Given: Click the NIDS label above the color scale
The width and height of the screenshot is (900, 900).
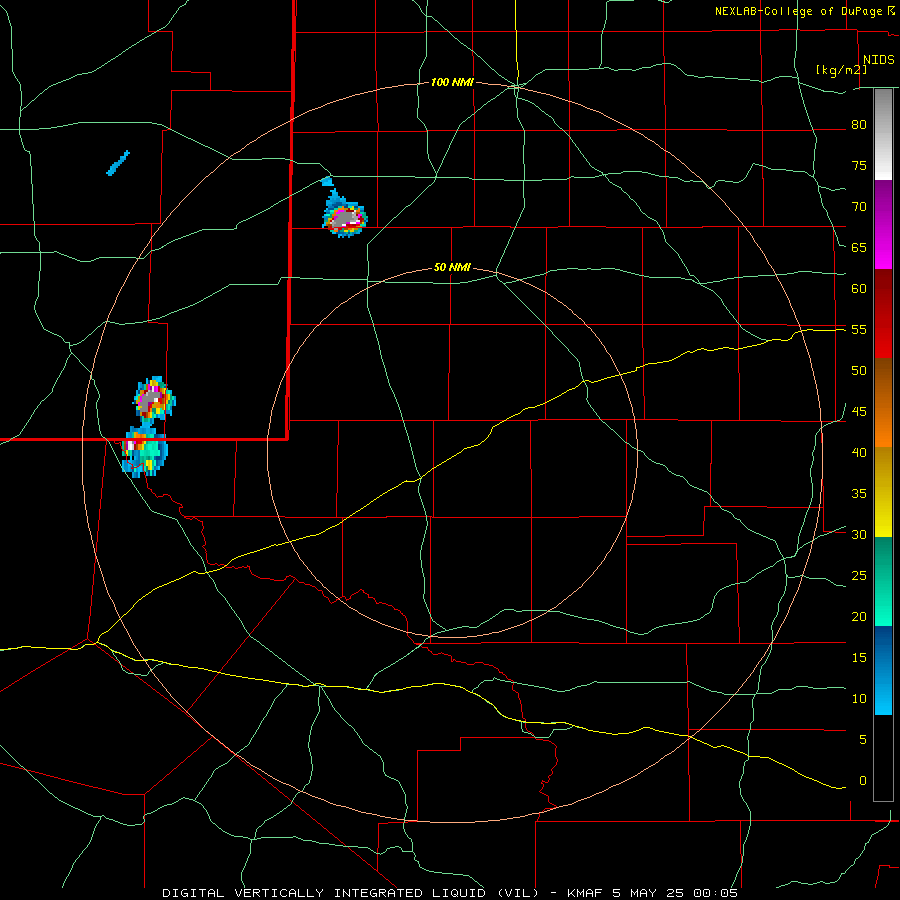Looking at the screenshot, I should 878,60.
